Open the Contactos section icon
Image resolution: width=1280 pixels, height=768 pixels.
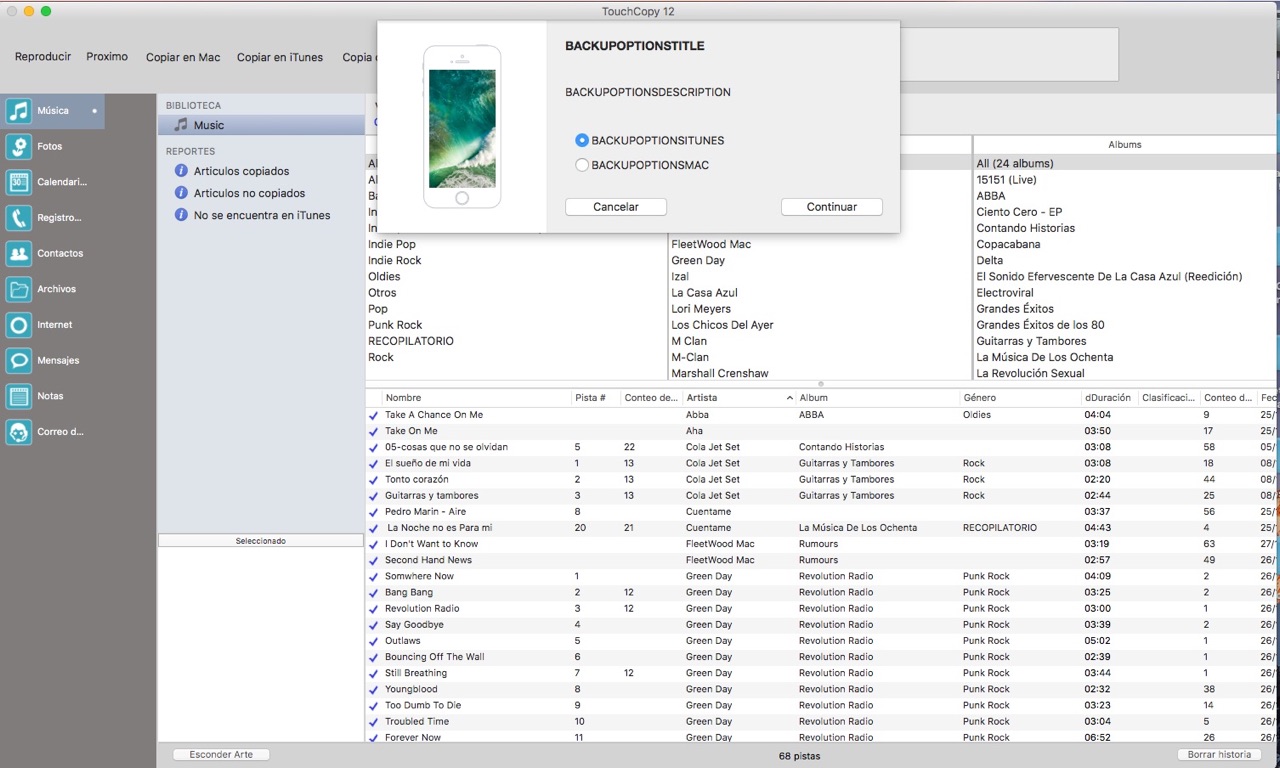(18, 254)
